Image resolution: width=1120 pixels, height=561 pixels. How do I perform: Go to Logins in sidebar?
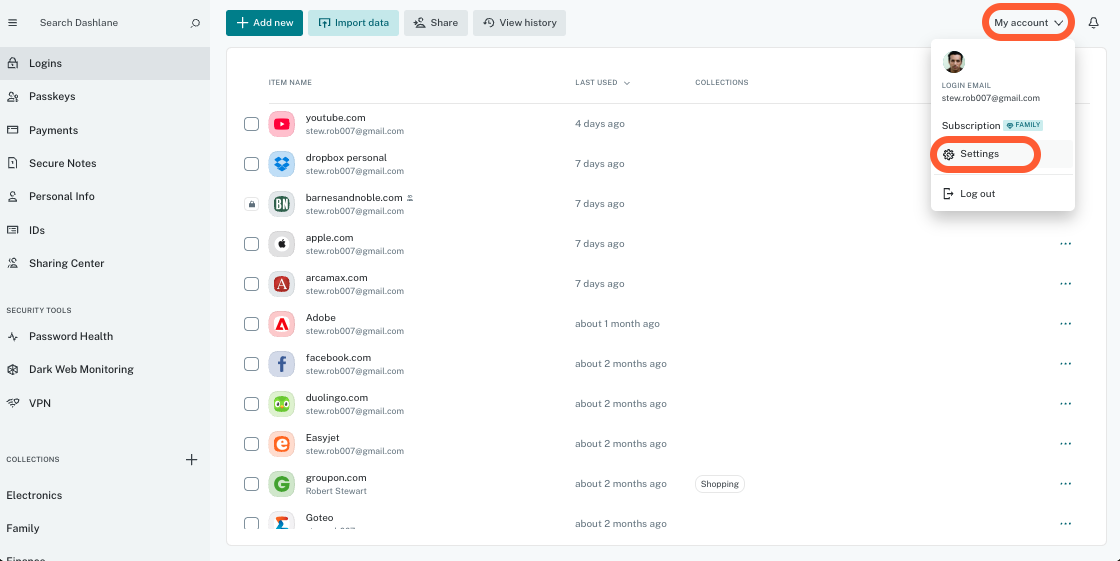coord(105,64)
